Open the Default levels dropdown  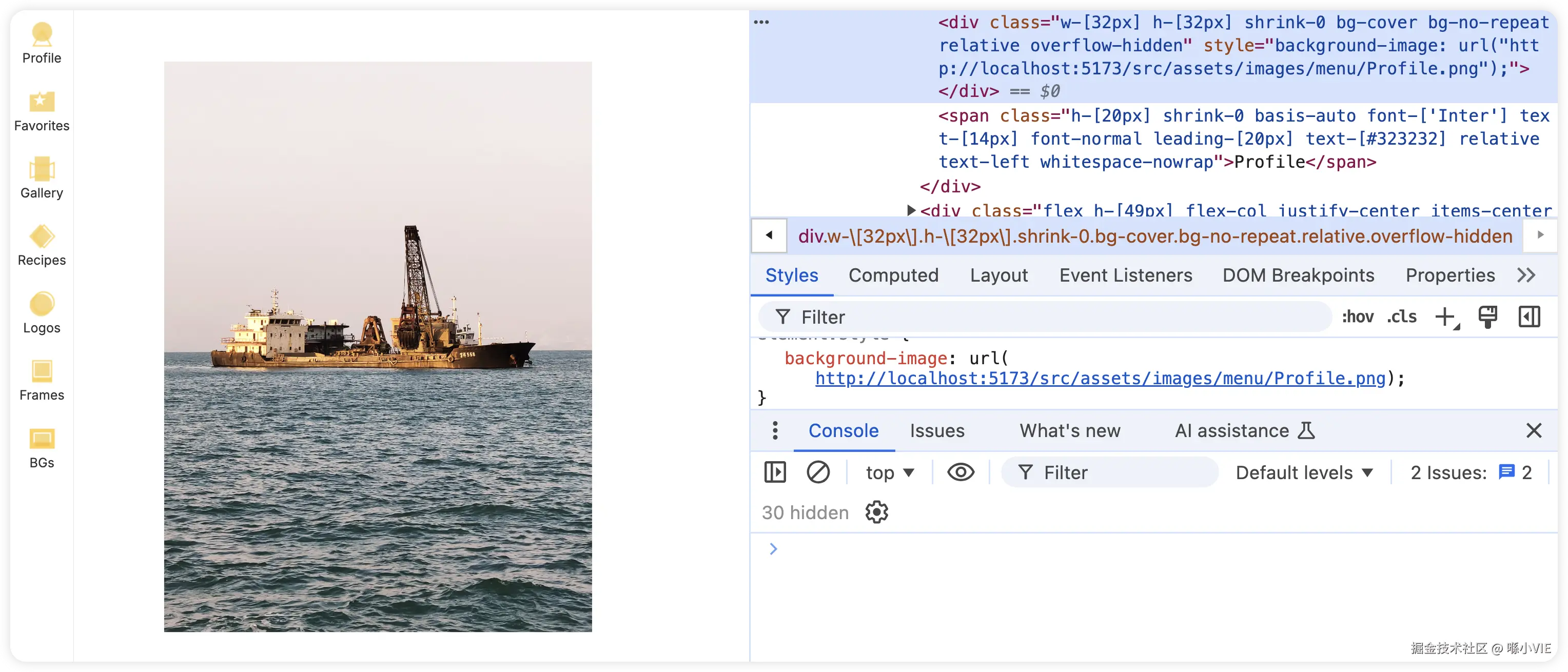[x=1304, y=472]
